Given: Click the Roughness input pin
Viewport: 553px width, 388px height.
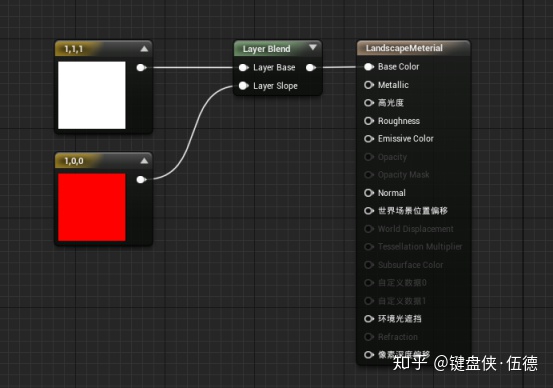Looking at the screenshot, I should point(369,121).
